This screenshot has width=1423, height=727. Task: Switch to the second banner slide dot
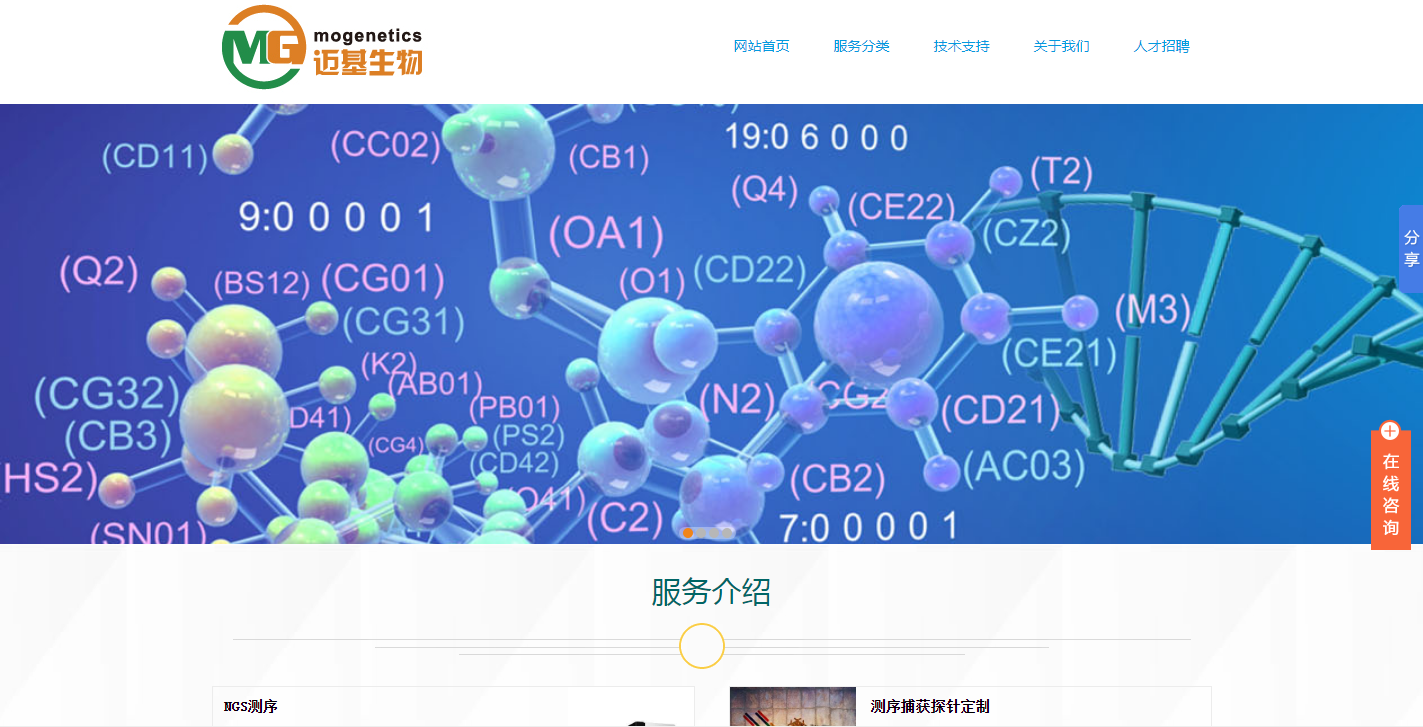[702, 533]
